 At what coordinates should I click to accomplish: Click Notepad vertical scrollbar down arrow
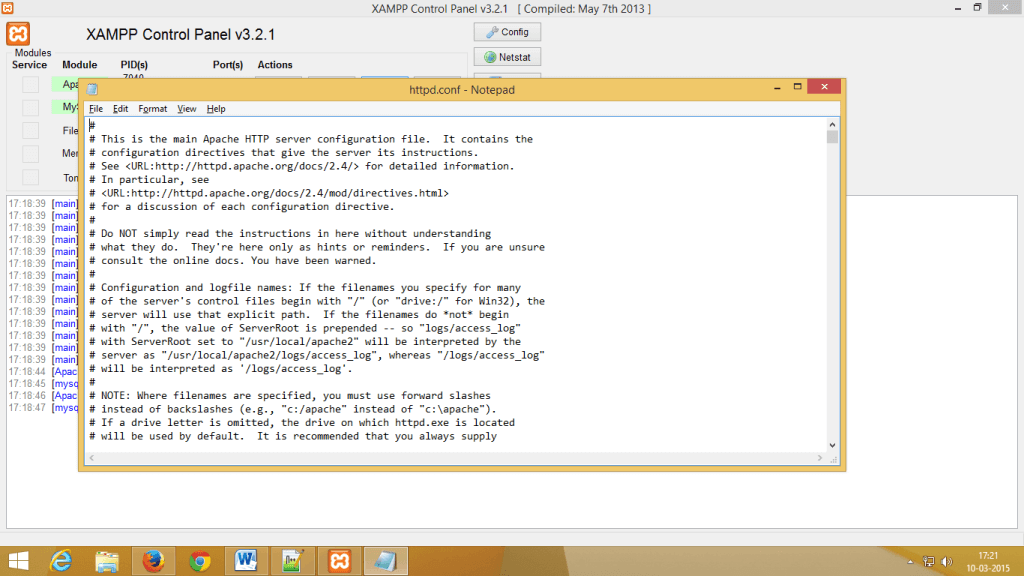[832, 445]
